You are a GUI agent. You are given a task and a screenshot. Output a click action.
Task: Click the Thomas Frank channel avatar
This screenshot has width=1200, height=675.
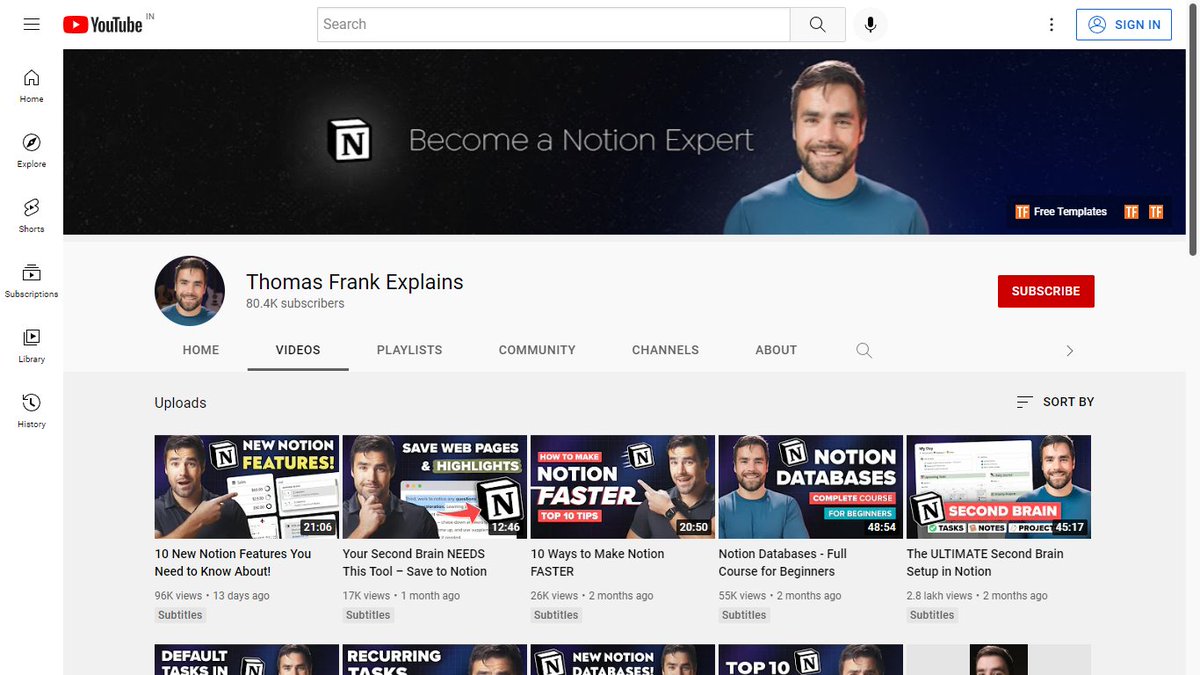[x=190, y=291]
